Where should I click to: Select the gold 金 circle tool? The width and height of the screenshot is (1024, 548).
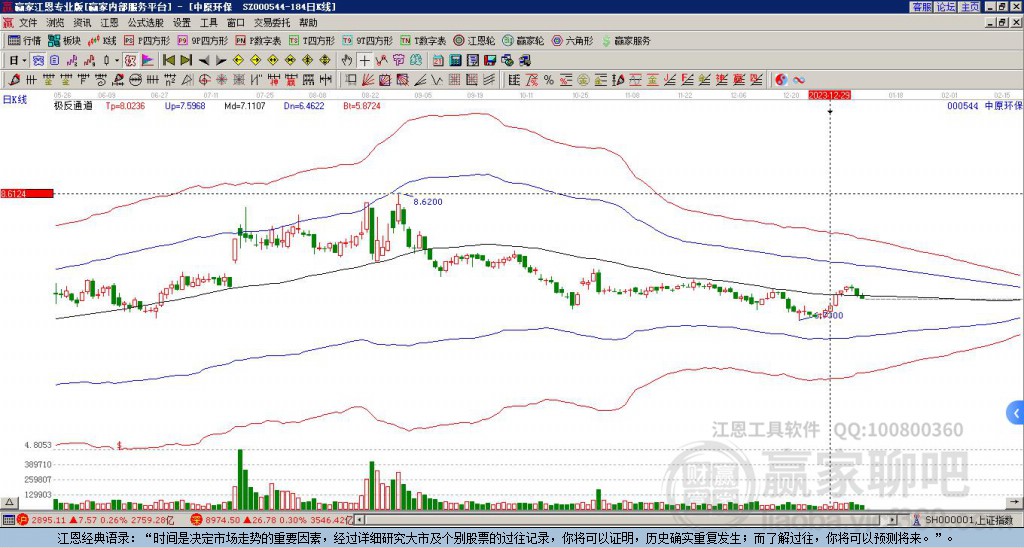[x=583, y=80]
